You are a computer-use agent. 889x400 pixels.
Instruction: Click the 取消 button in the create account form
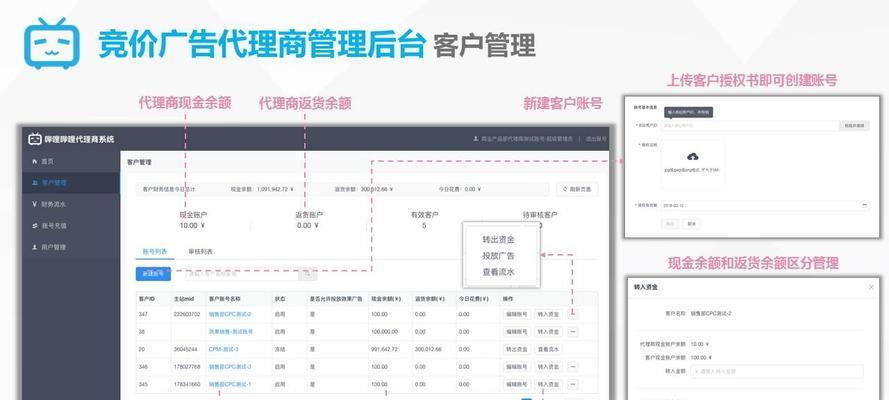click(691, 224)
